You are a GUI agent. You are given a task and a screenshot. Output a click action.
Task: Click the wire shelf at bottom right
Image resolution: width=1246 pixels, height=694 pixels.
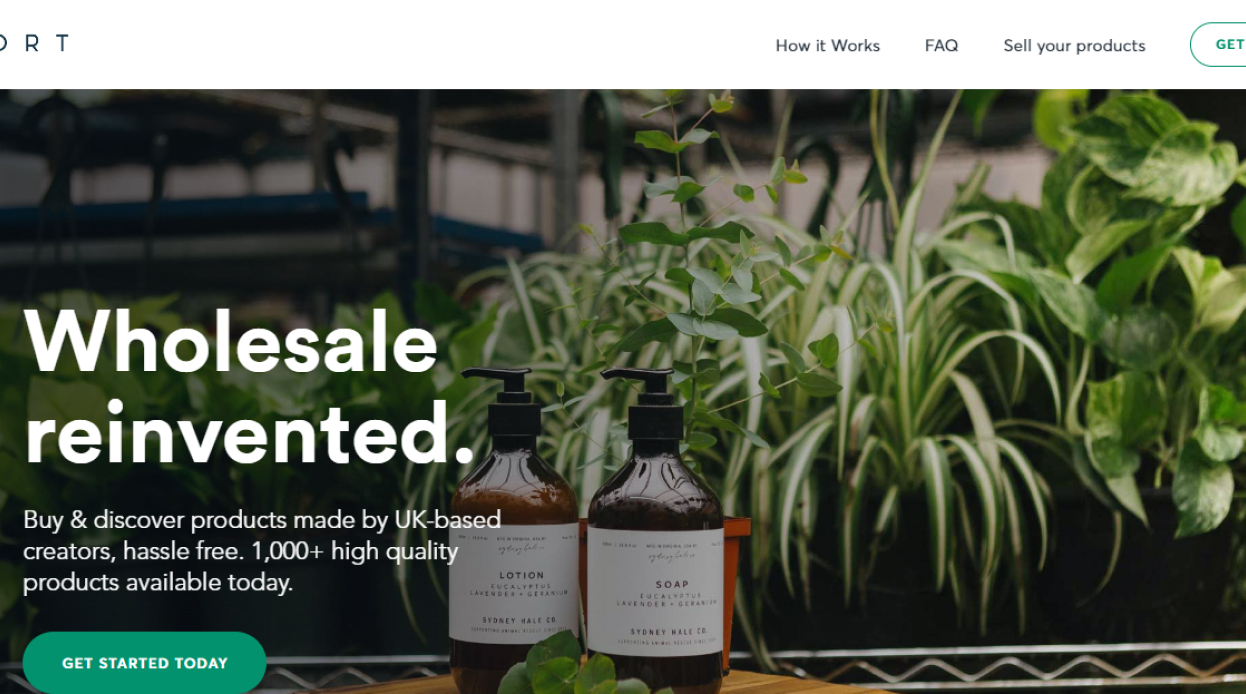coord(1000,665)
